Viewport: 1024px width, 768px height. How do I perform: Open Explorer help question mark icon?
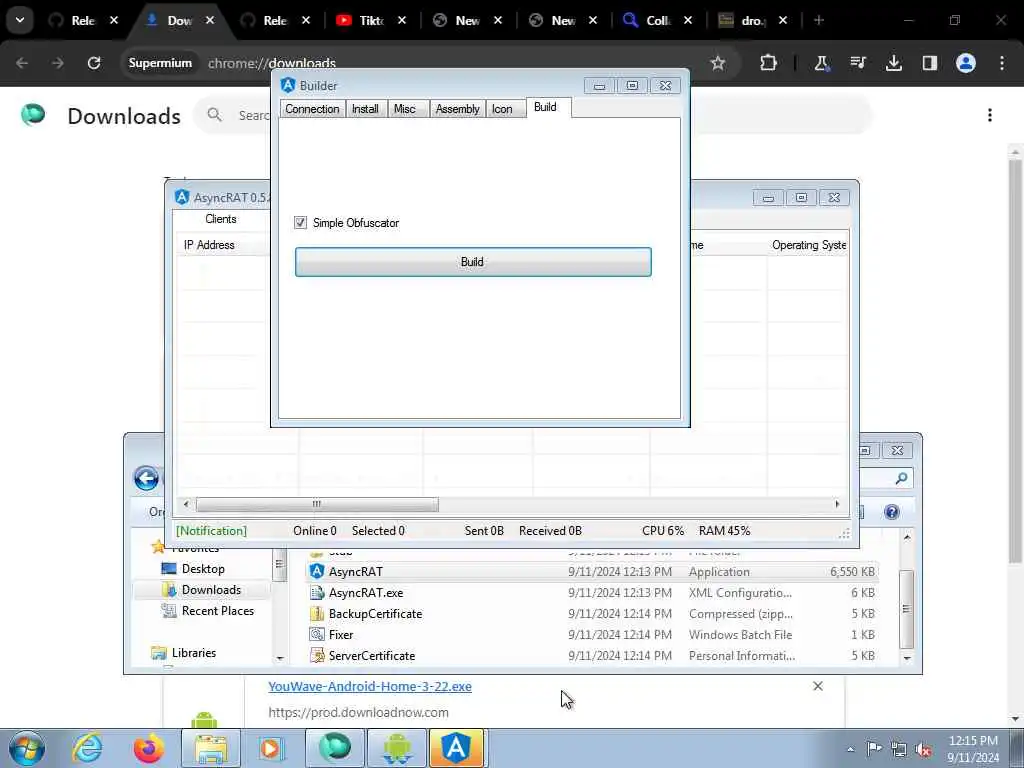pos(891,512)
